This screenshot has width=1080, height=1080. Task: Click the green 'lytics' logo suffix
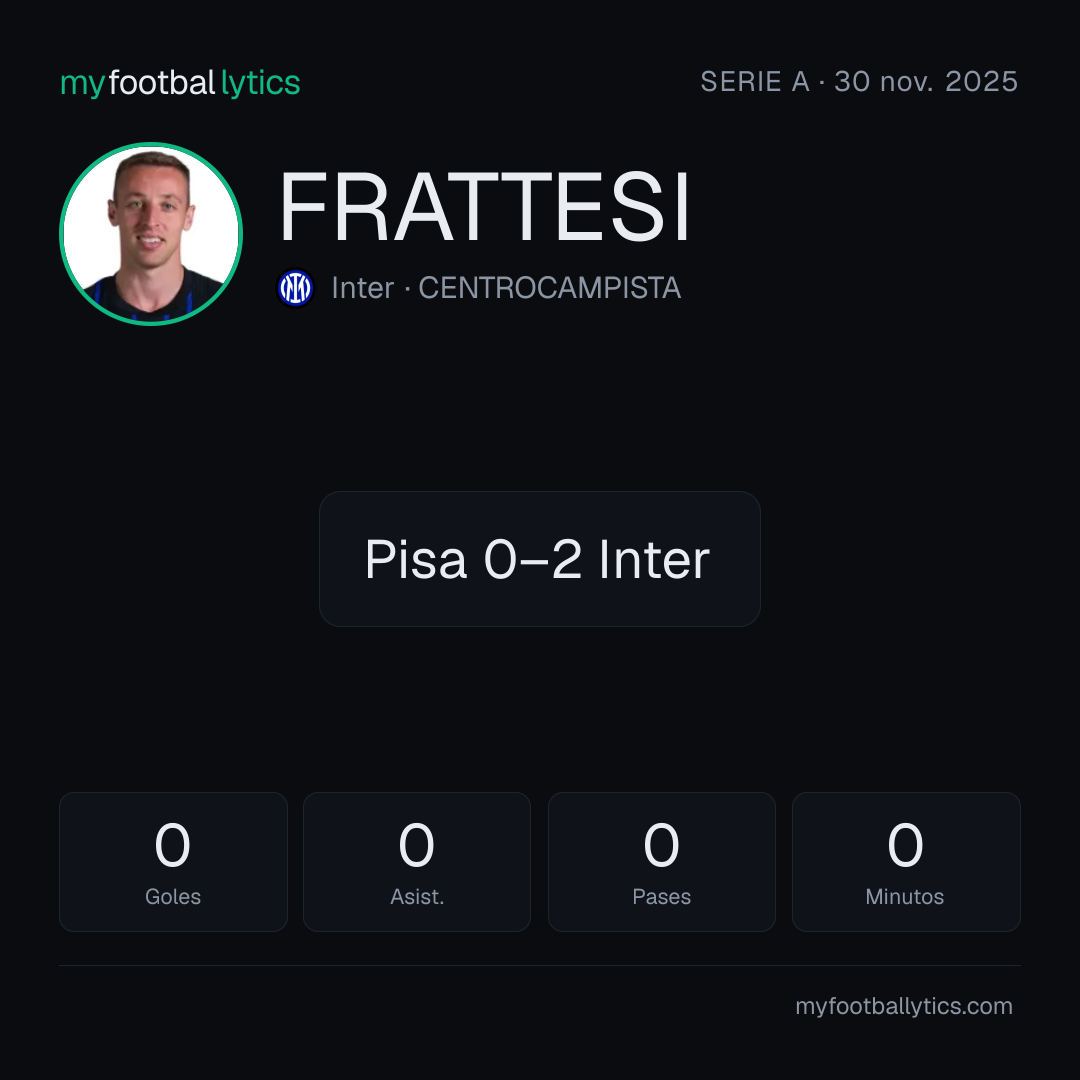click(x=260, y=83)
